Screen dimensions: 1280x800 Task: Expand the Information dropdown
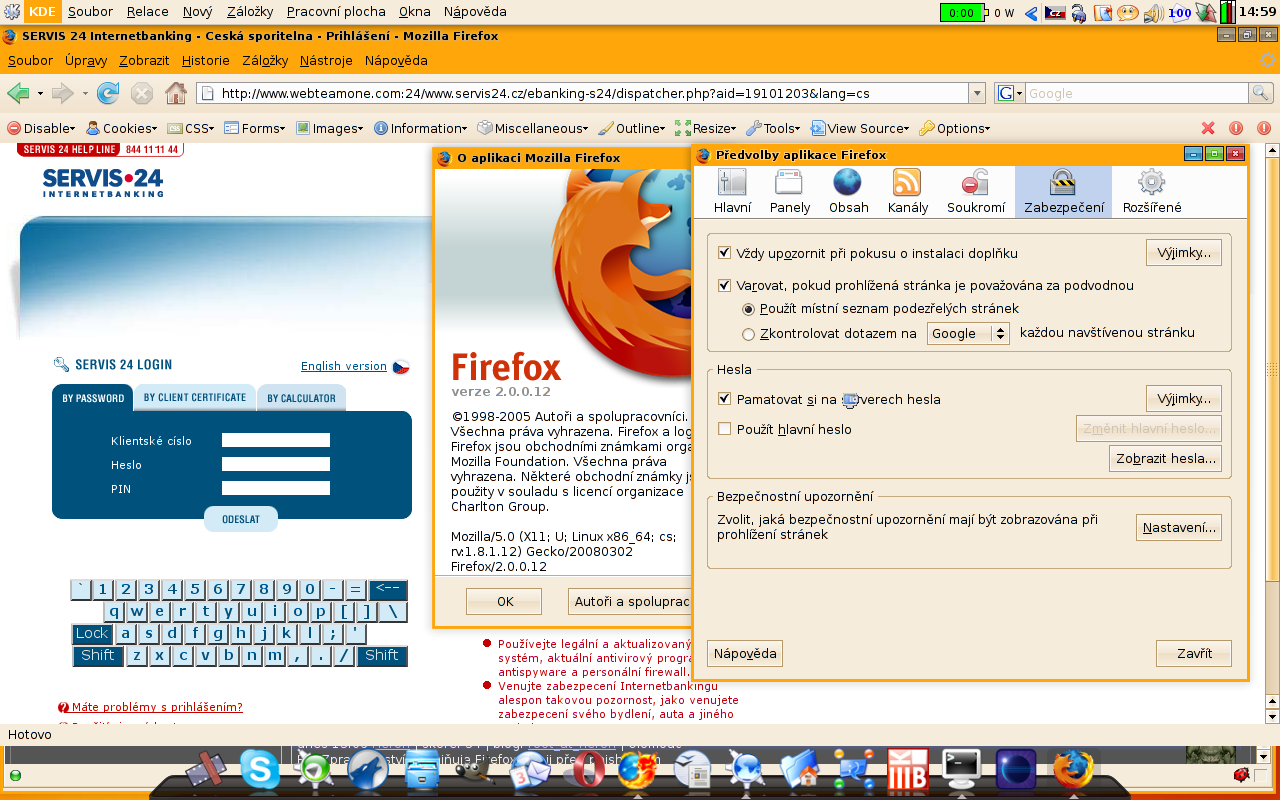(x=420, y=128)
